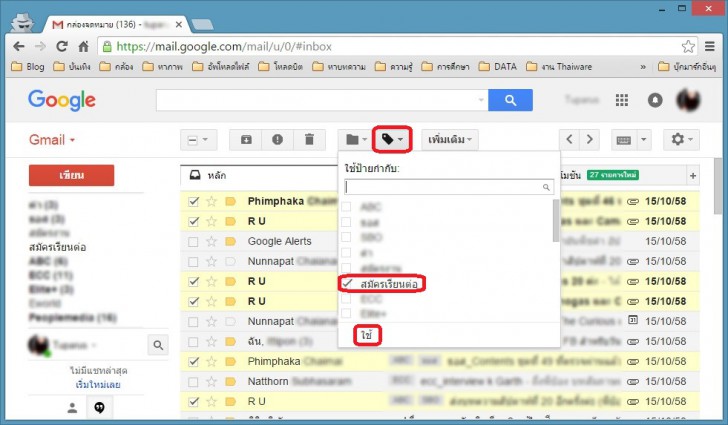This screenshot has width=728, height=425.
Task: Uncheck the first Phimphaka message checkbox
Action: point(193,202)
